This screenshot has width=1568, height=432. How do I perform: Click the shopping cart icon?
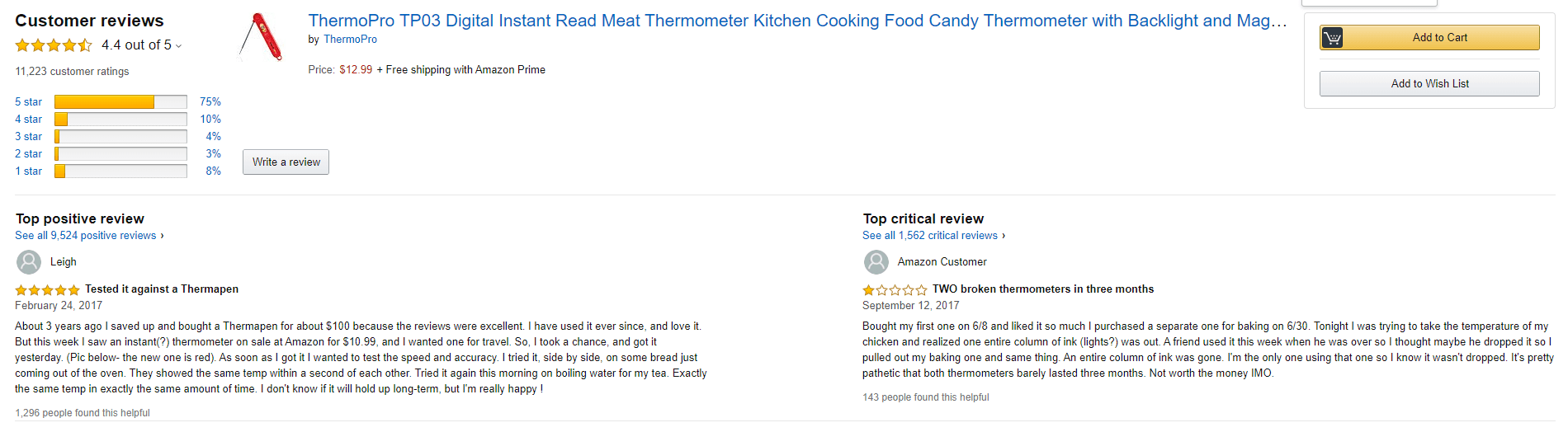[1332, 38]
